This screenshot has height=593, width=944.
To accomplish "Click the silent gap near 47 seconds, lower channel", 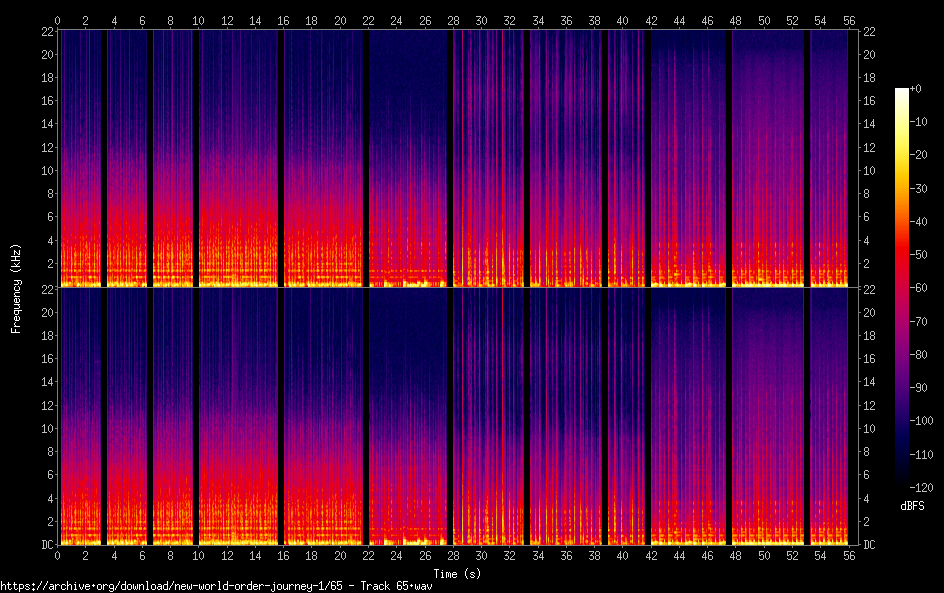I will 728,420.
